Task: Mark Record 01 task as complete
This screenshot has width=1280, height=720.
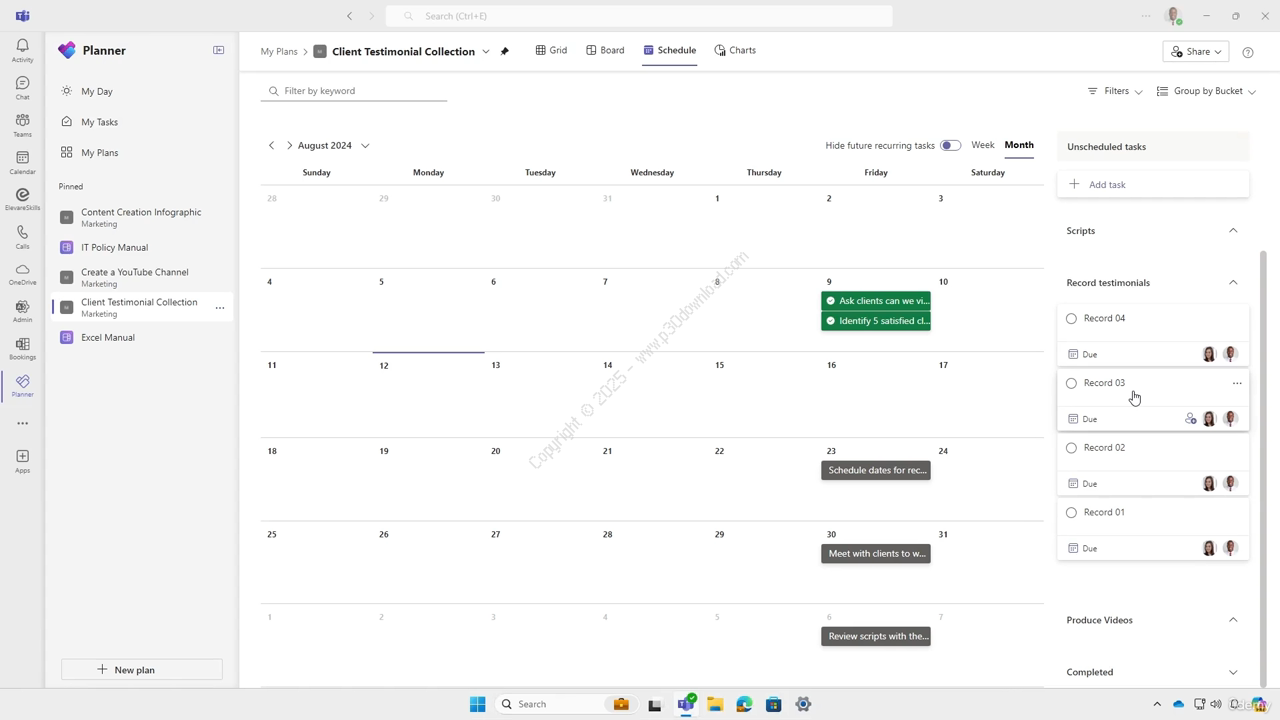Action: [x=1071, y=513]
